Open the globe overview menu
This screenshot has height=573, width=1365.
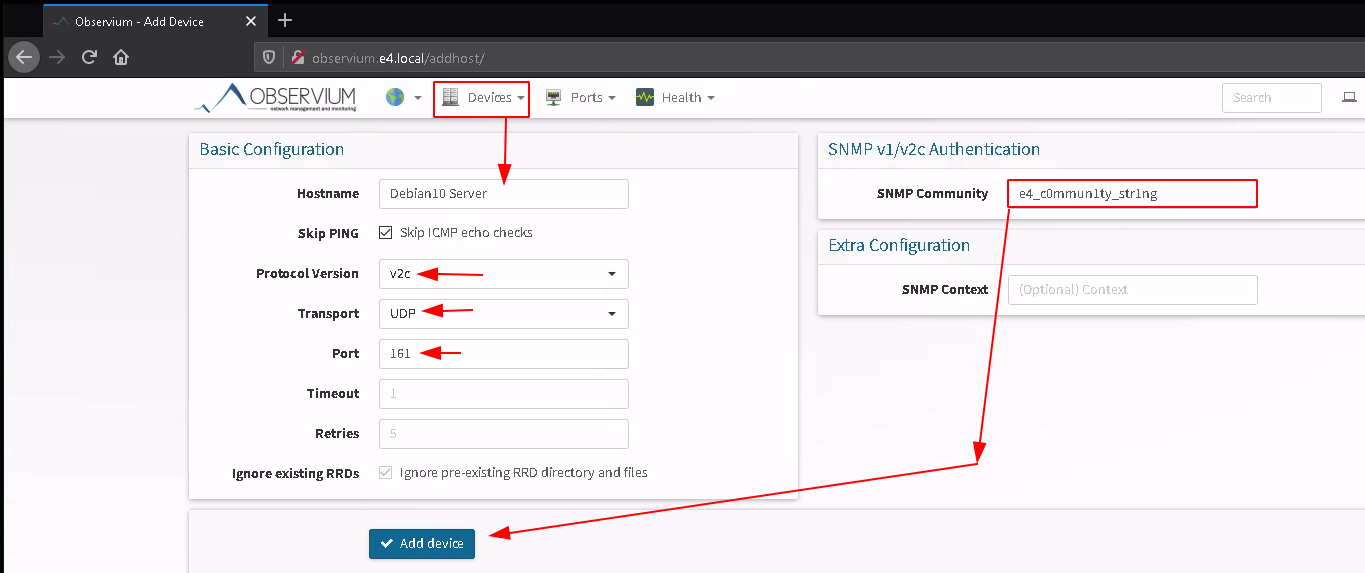pos(403,97)
